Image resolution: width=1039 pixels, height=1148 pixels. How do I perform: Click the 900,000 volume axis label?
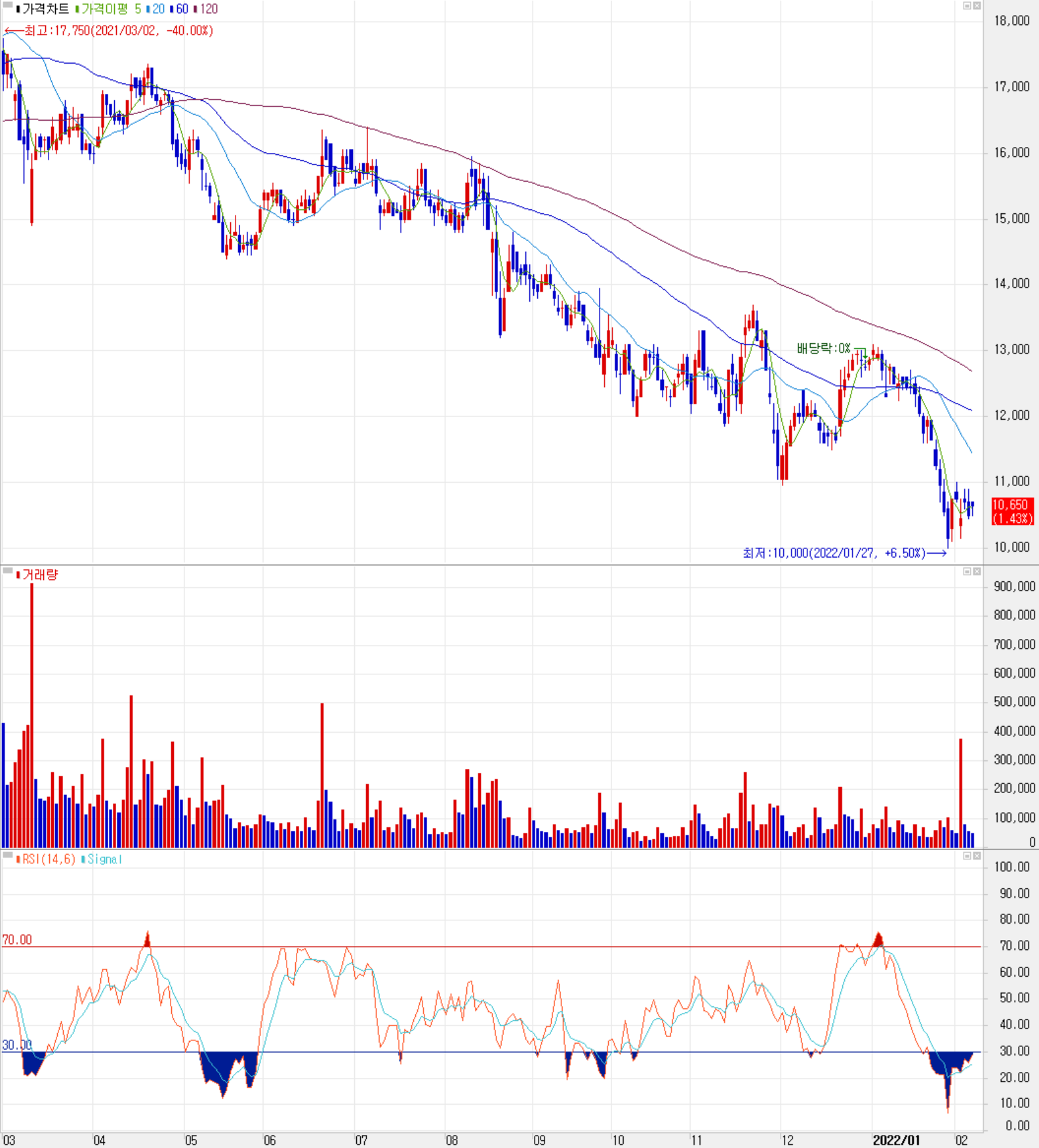[x=1014, y=586]
